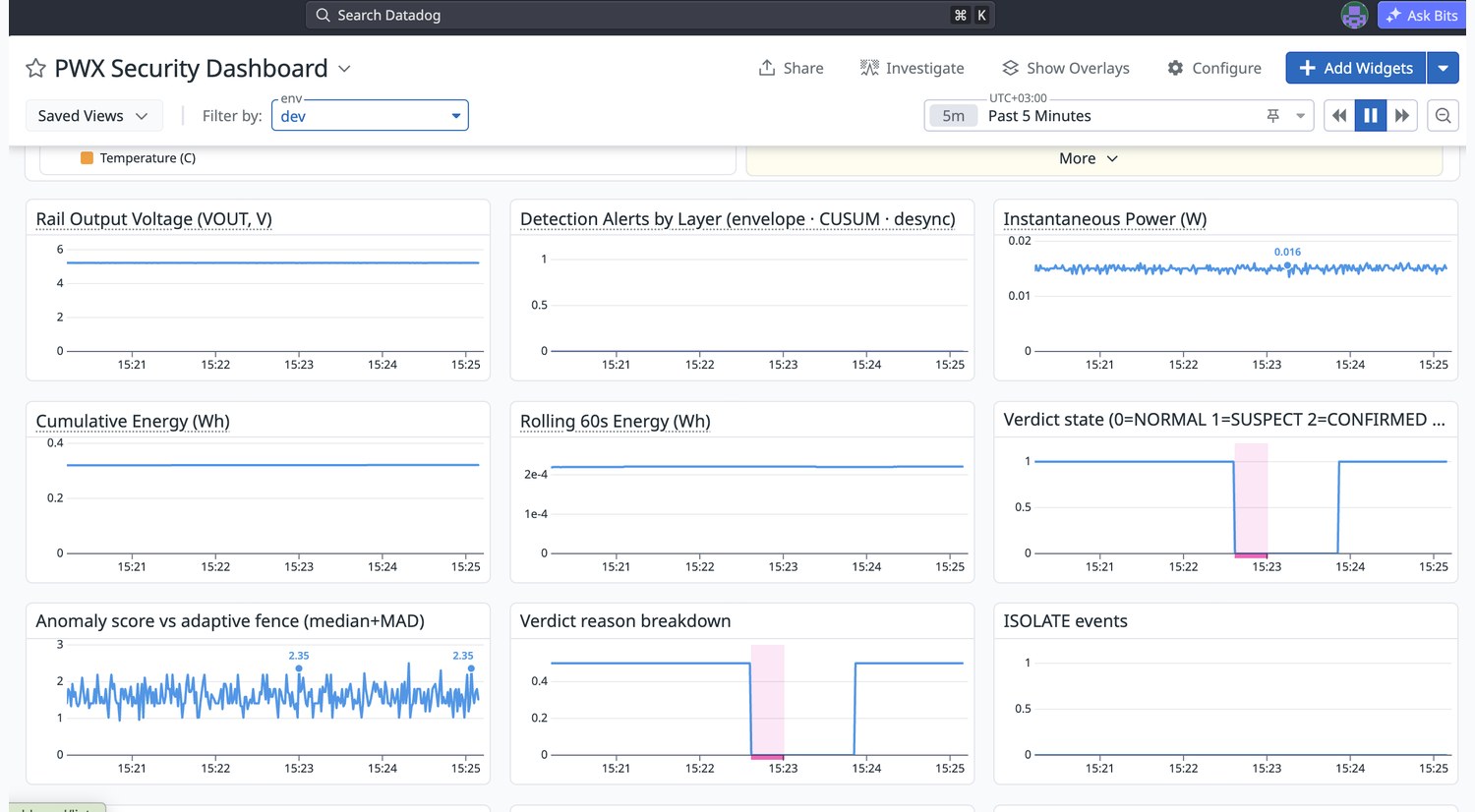Screen dimensions: 1475x812
Task: Click the Configure gear icon
Action: 1175,68
